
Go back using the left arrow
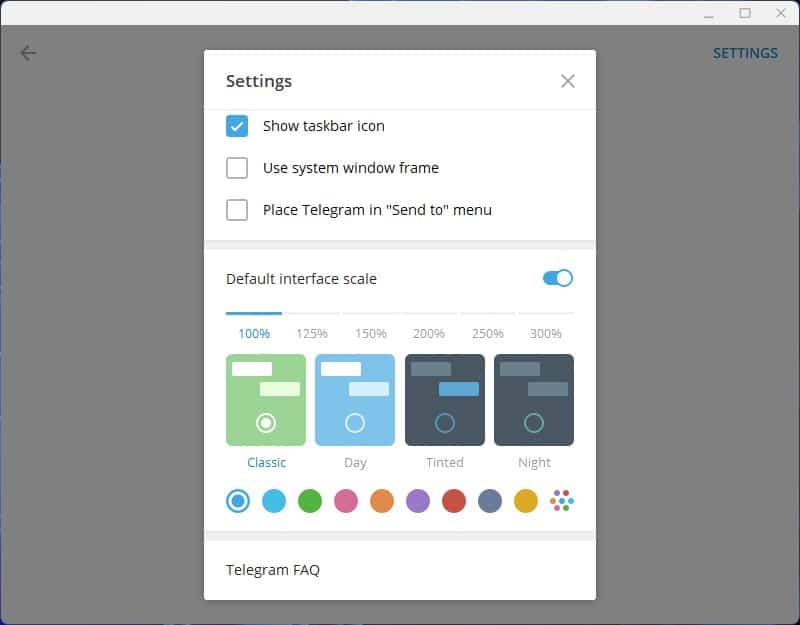pos(28,53)
